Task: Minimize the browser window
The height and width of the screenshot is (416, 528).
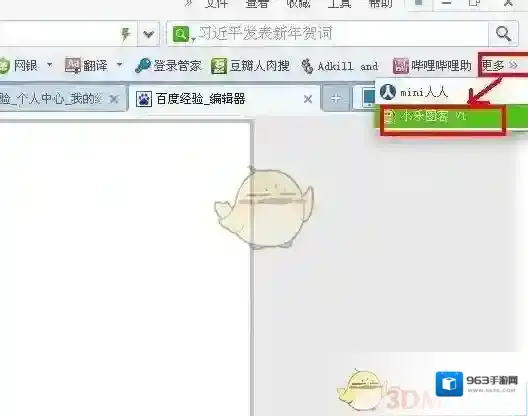Action: (x=447, y=3)
